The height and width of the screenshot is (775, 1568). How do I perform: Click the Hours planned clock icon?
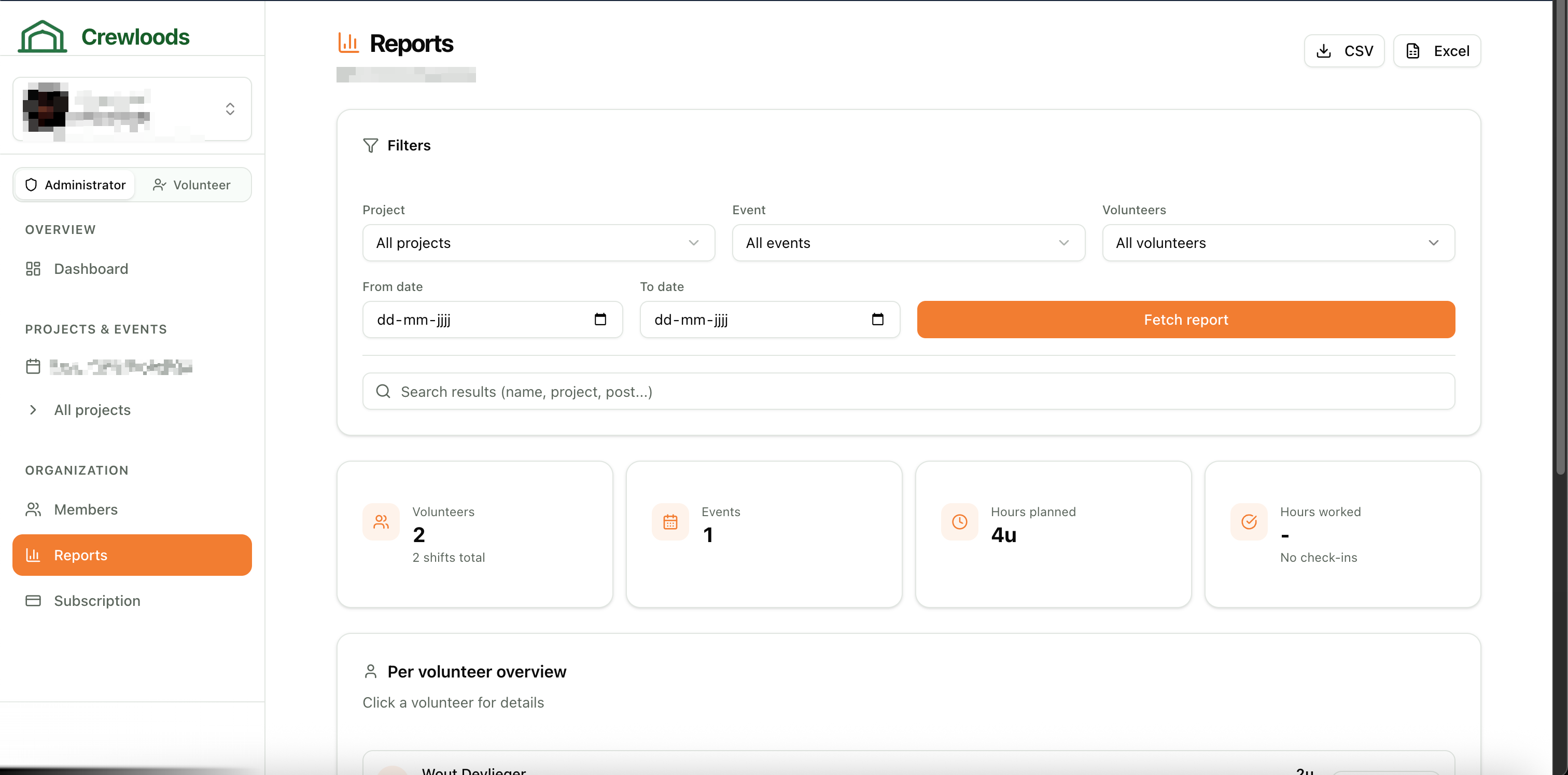(959, 522)
